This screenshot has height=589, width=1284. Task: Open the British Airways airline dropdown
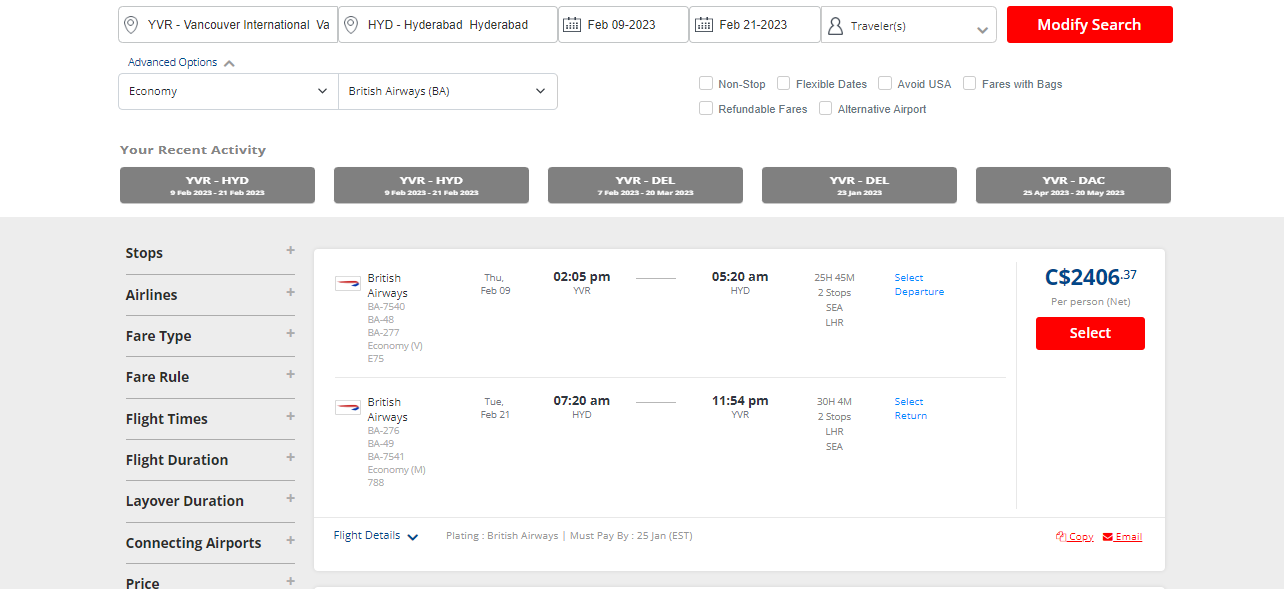point(447,91)
